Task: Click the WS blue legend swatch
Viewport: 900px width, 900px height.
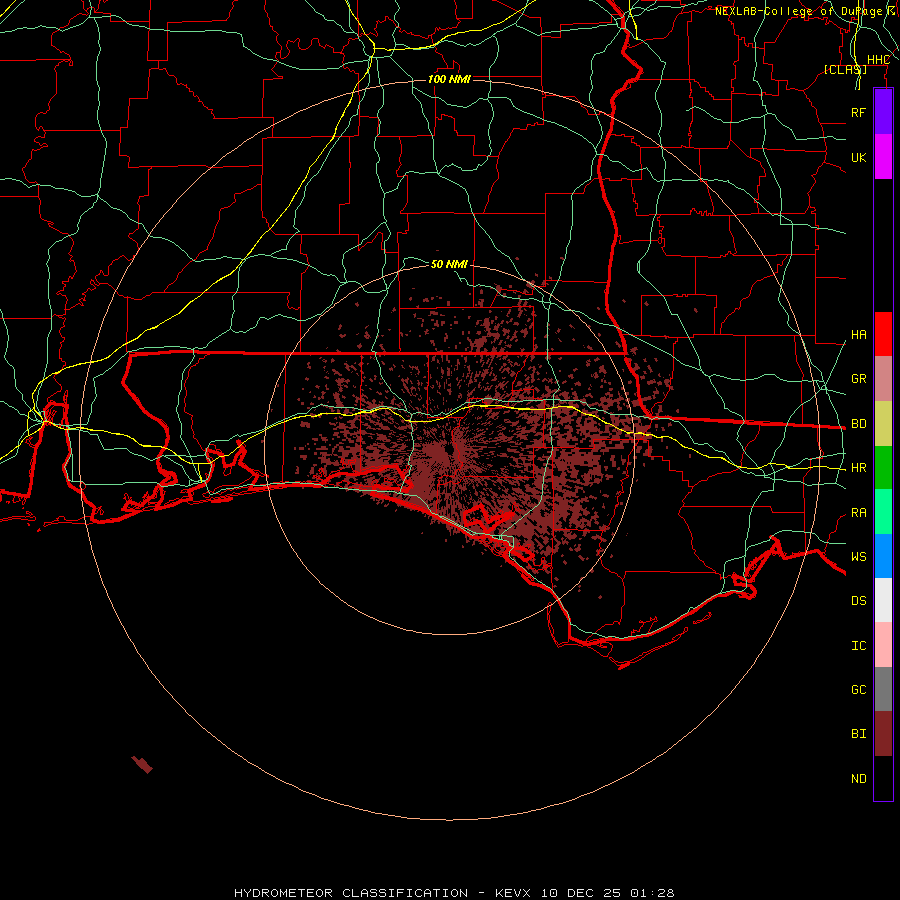Action: pyautogui.click(x=883, y=556)
